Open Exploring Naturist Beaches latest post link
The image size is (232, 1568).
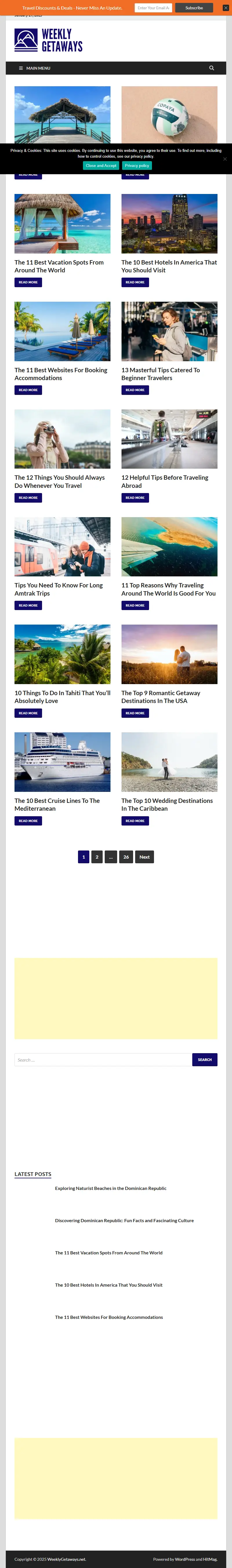[110, 1188]
